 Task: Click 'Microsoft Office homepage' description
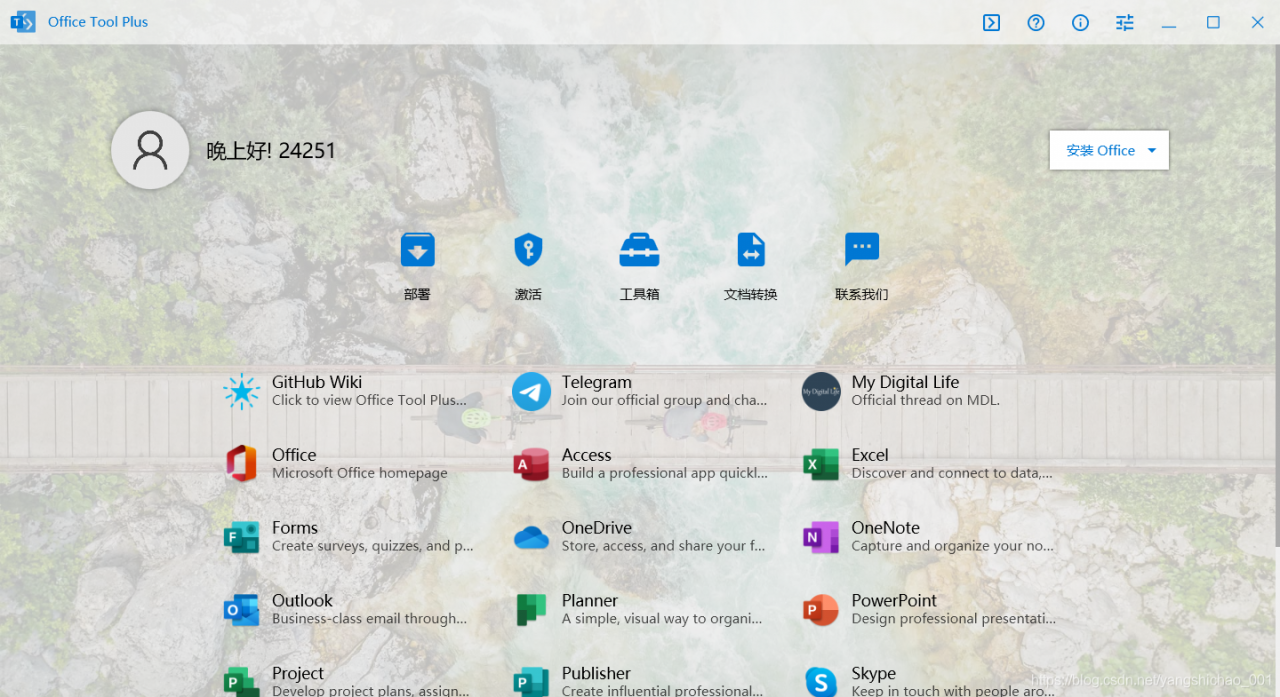(x=360, y=473)
